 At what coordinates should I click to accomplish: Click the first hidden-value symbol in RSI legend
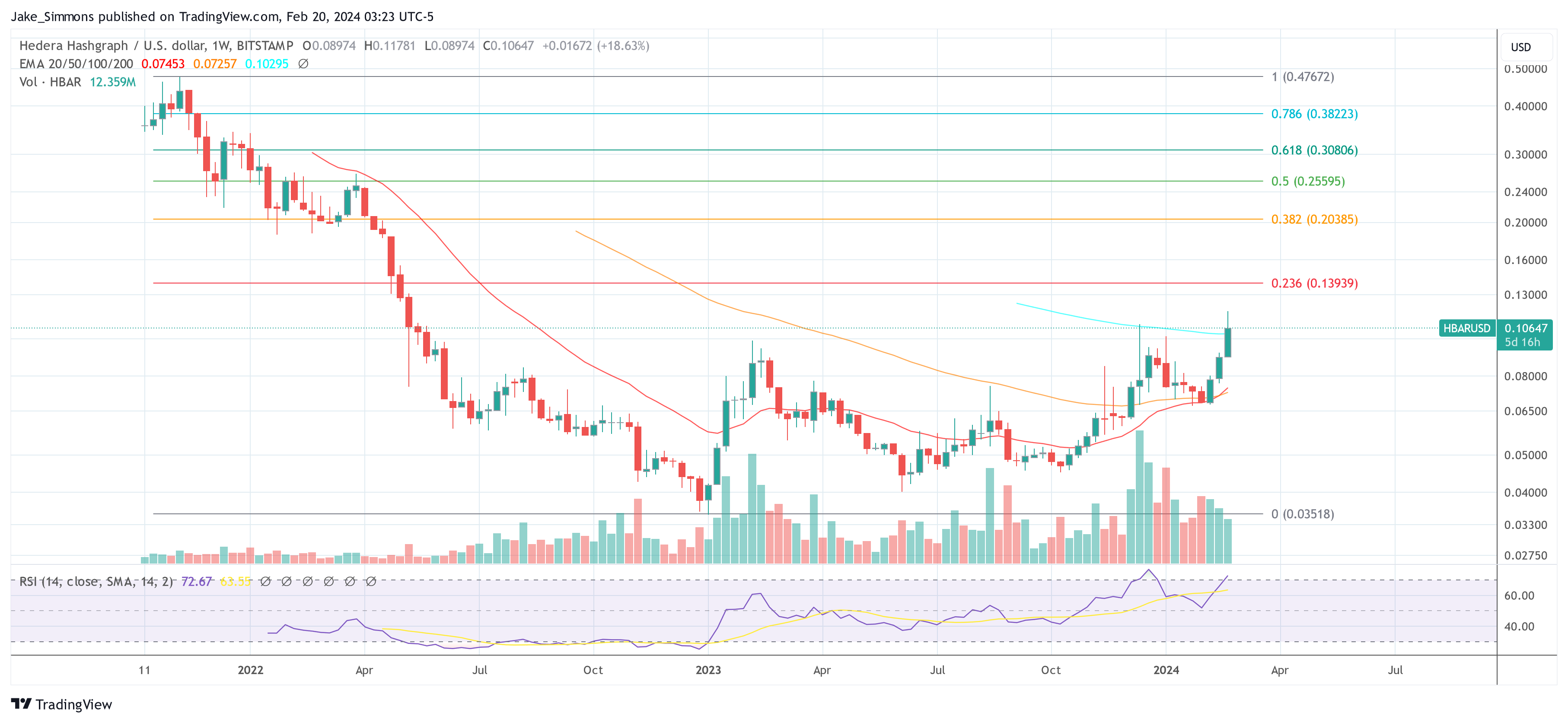(265, 581)
